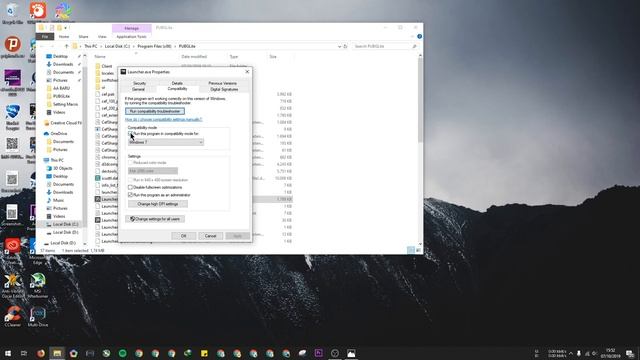Select Downloads in Quick access sidebar
This screenshot has width=640, height=360.
pos(63,64)
